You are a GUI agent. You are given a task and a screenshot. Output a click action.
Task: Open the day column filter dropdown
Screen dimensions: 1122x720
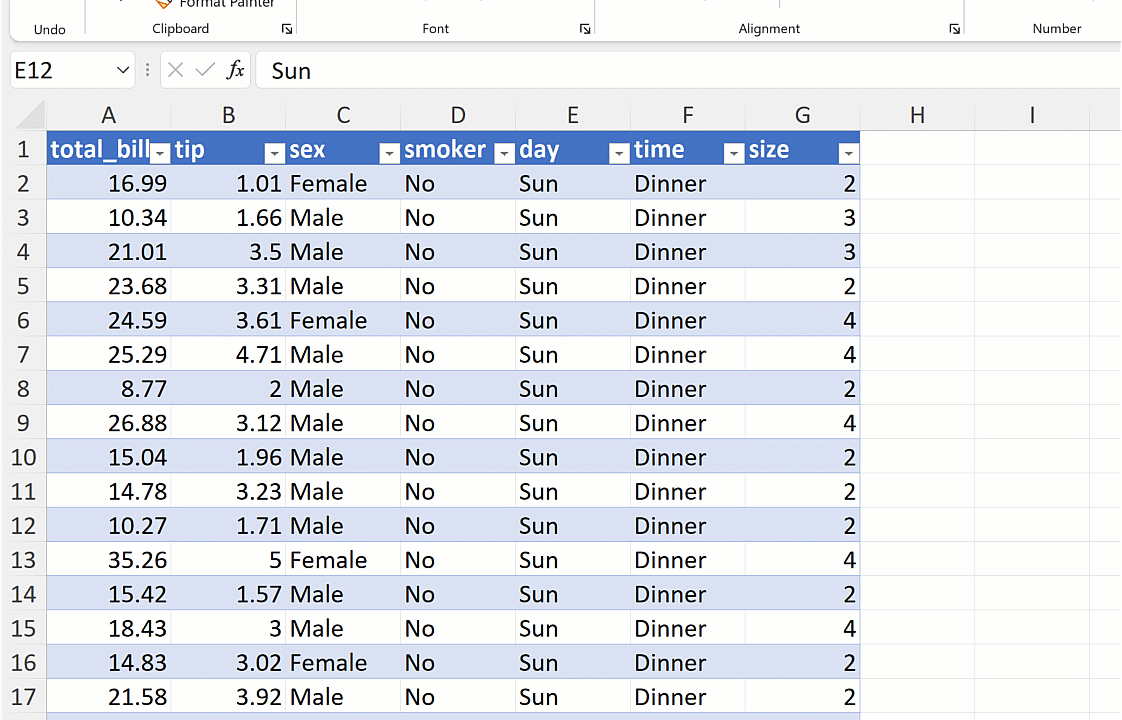[619, 152]
